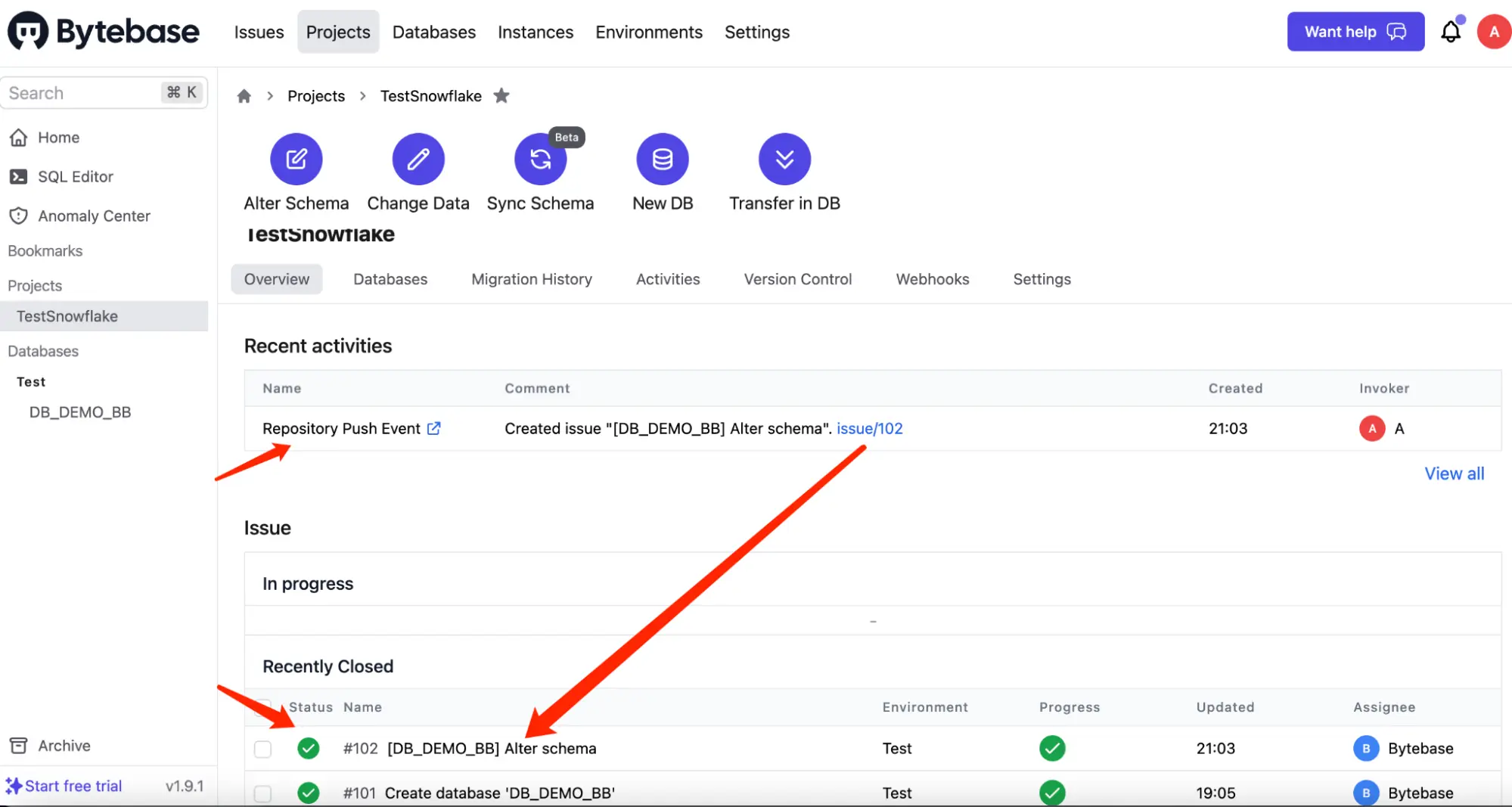Switch to the Version Control tab
The image size is (1512, 807).
[798, 279]
